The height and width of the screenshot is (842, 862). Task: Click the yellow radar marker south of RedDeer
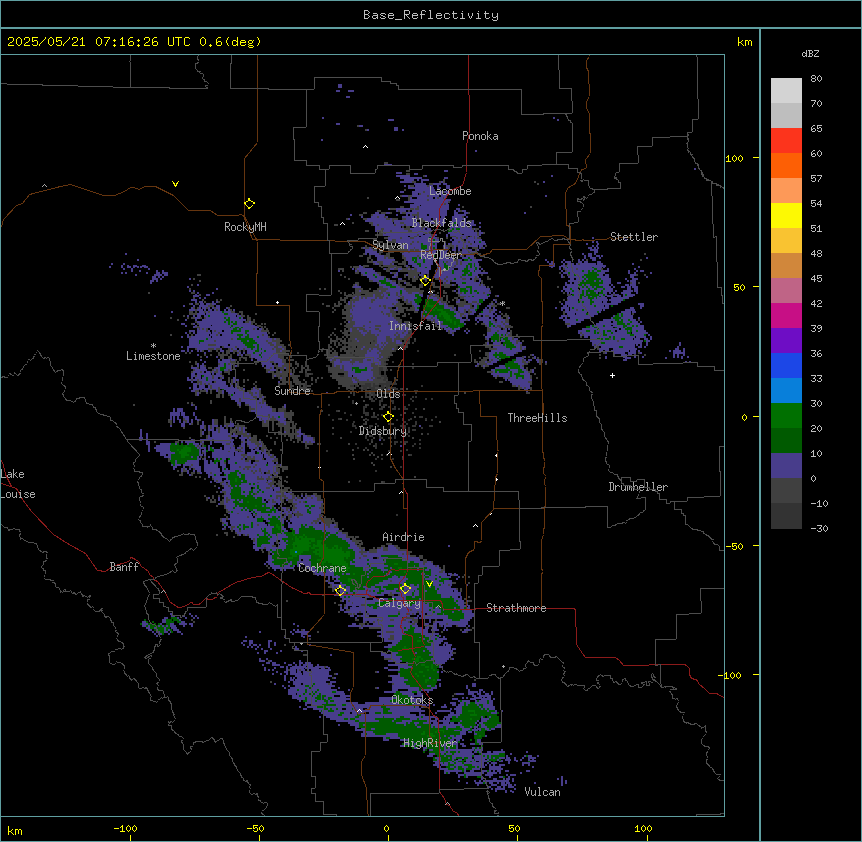coord(425,281)
